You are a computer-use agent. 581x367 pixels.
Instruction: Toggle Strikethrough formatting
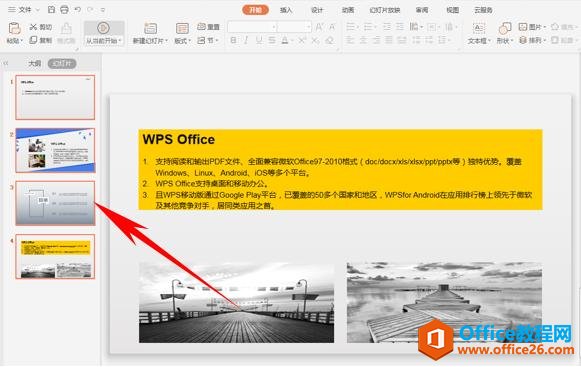272,40
